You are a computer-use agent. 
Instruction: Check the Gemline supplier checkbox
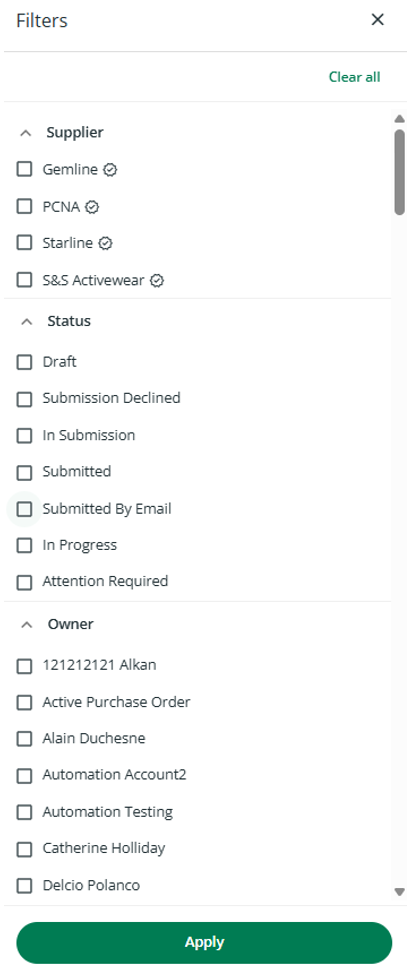[24, 169]
